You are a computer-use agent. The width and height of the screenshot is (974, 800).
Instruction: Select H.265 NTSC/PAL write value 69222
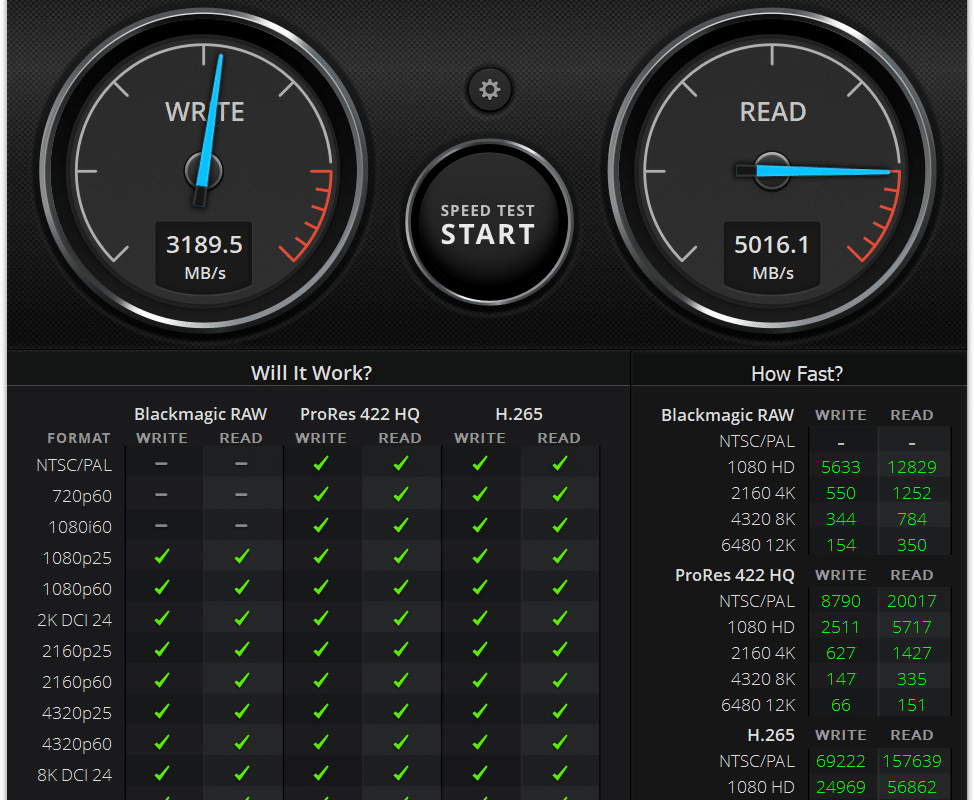[x=841, y=761]
